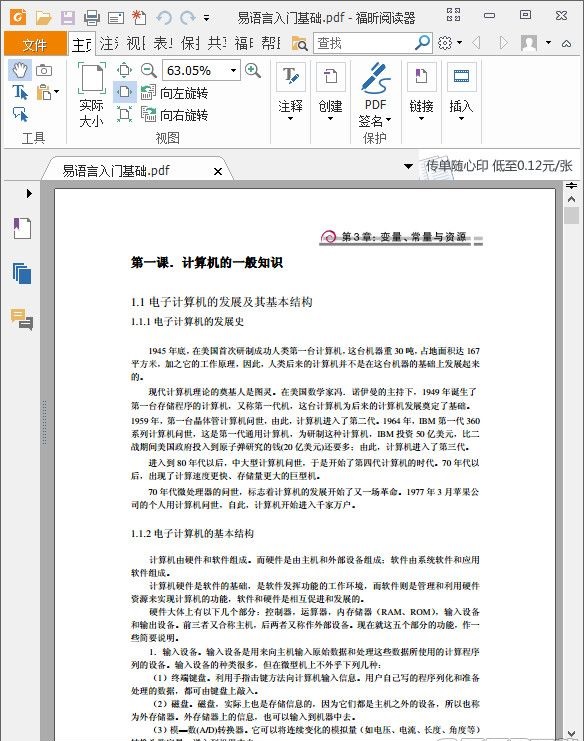Open the Comments panel icon
The height and width of the screenshot is (741, 584).
click(x=22, y=319)
